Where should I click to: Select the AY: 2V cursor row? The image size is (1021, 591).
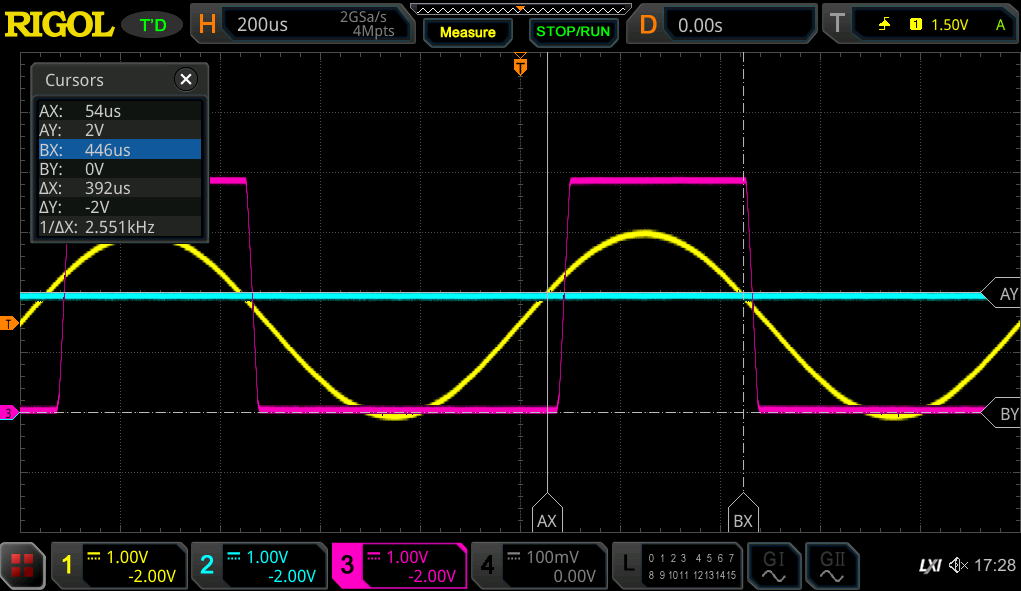(x=120, y=130)
